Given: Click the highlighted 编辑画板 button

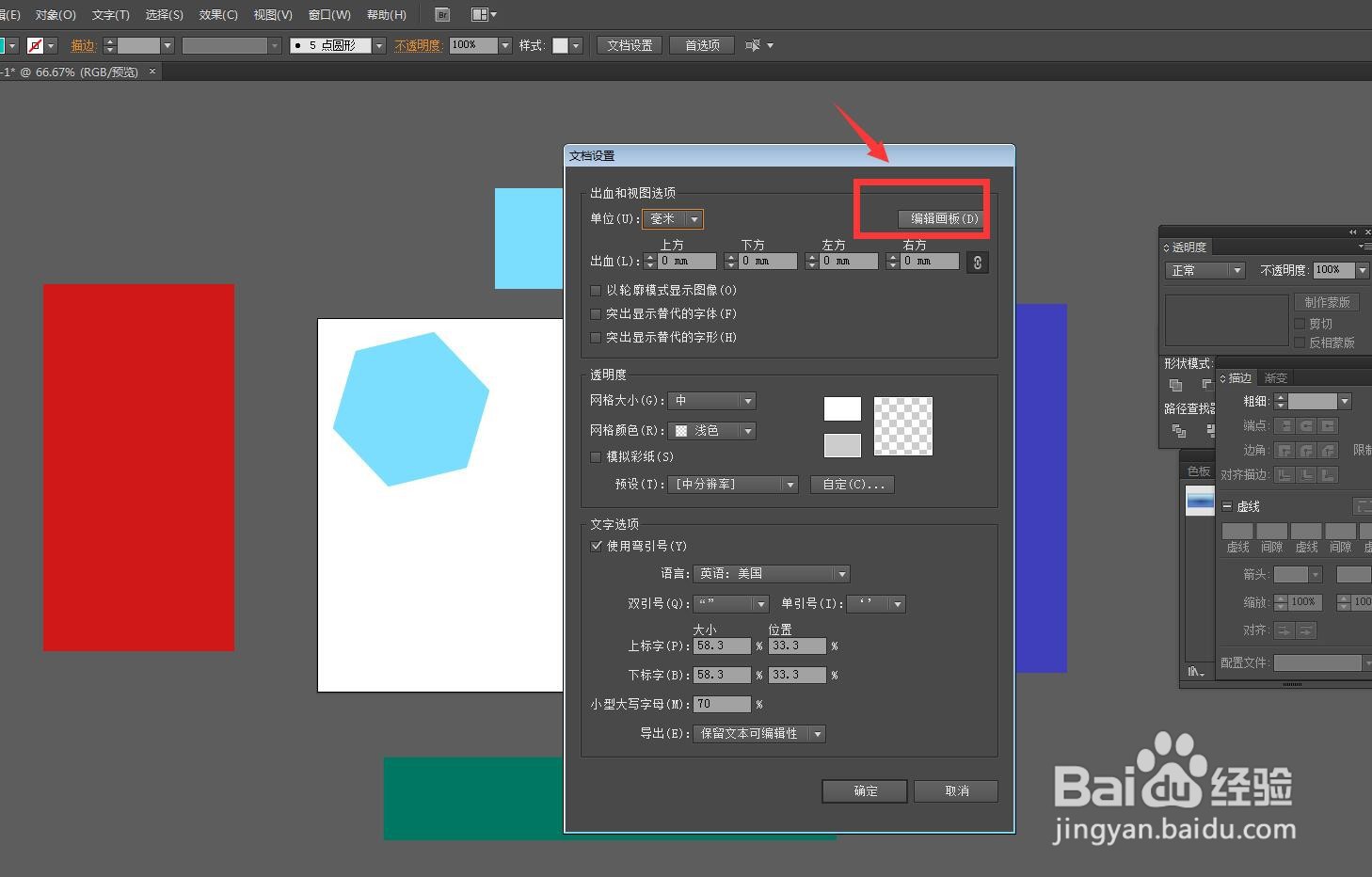Looking at the screenshot, I should tap(941, 217).
